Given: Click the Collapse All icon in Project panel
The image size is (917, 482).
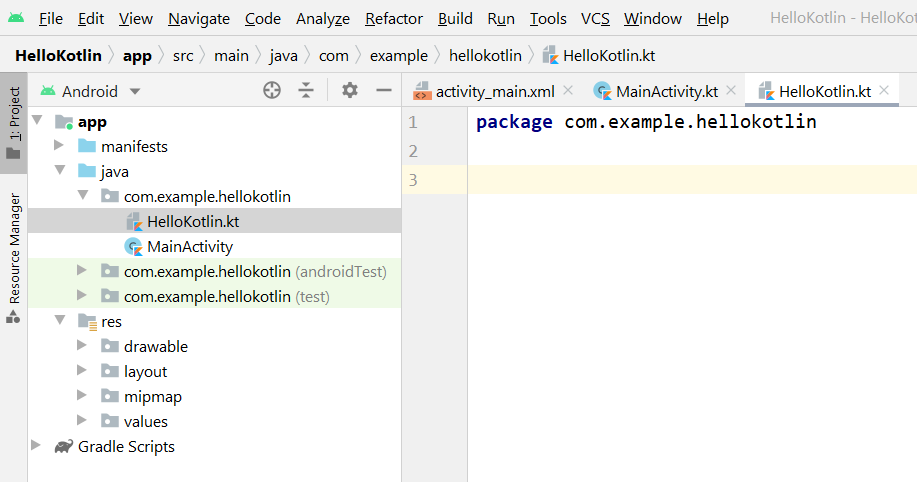Looking at the screenshot, I should point(306,91).
